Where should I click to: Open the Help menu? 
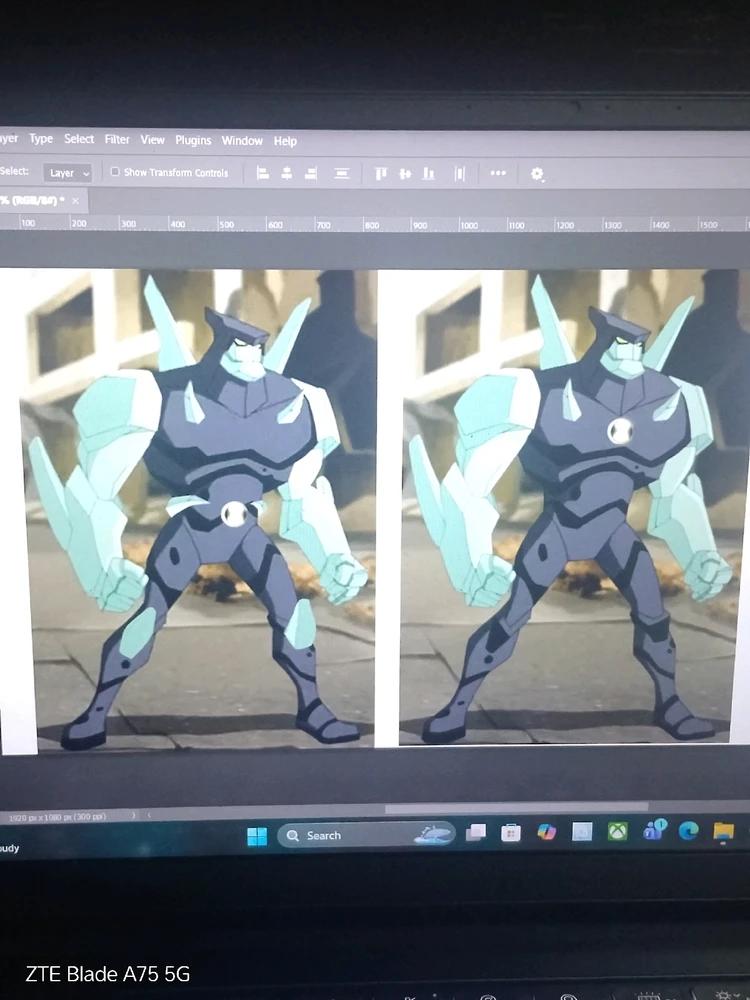[x=285, y=142]
